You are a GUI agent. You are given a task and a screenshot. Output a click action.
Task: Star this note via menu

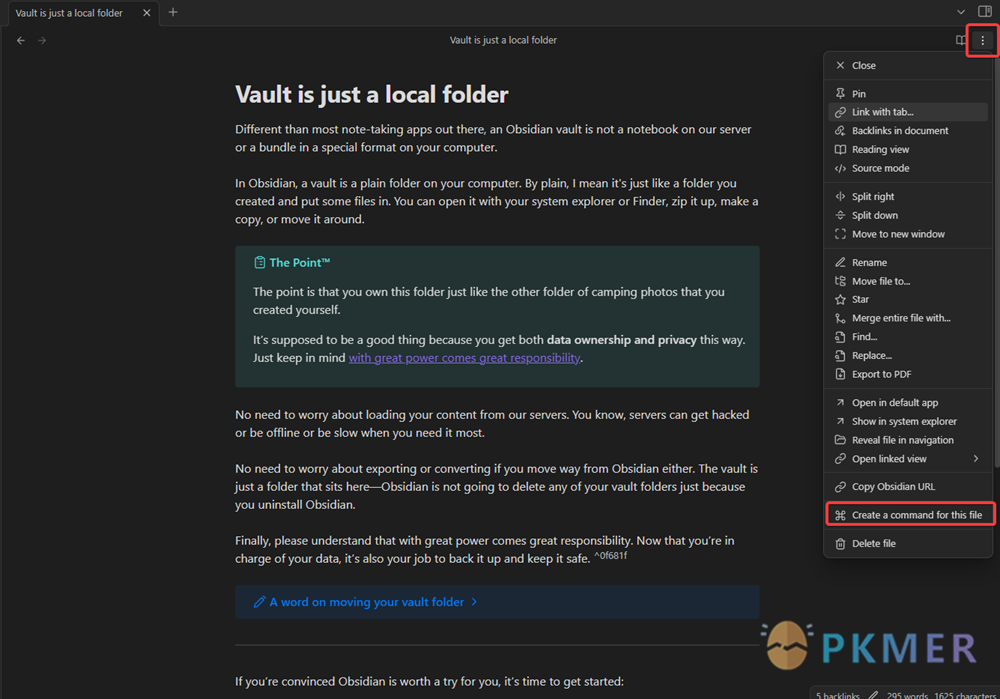pyautogui.click(x=908, y=300)
